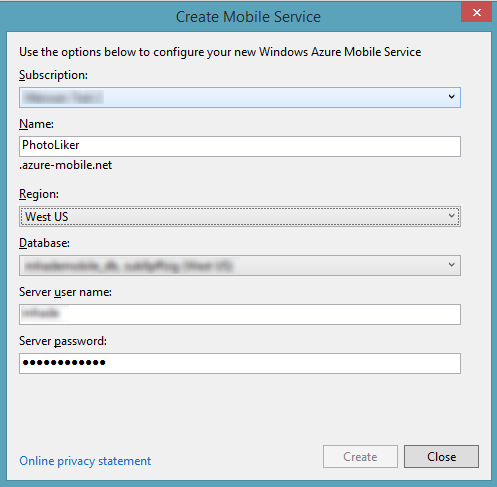Click the Name field containing PhotoLiker

click(x=240, y=146)
